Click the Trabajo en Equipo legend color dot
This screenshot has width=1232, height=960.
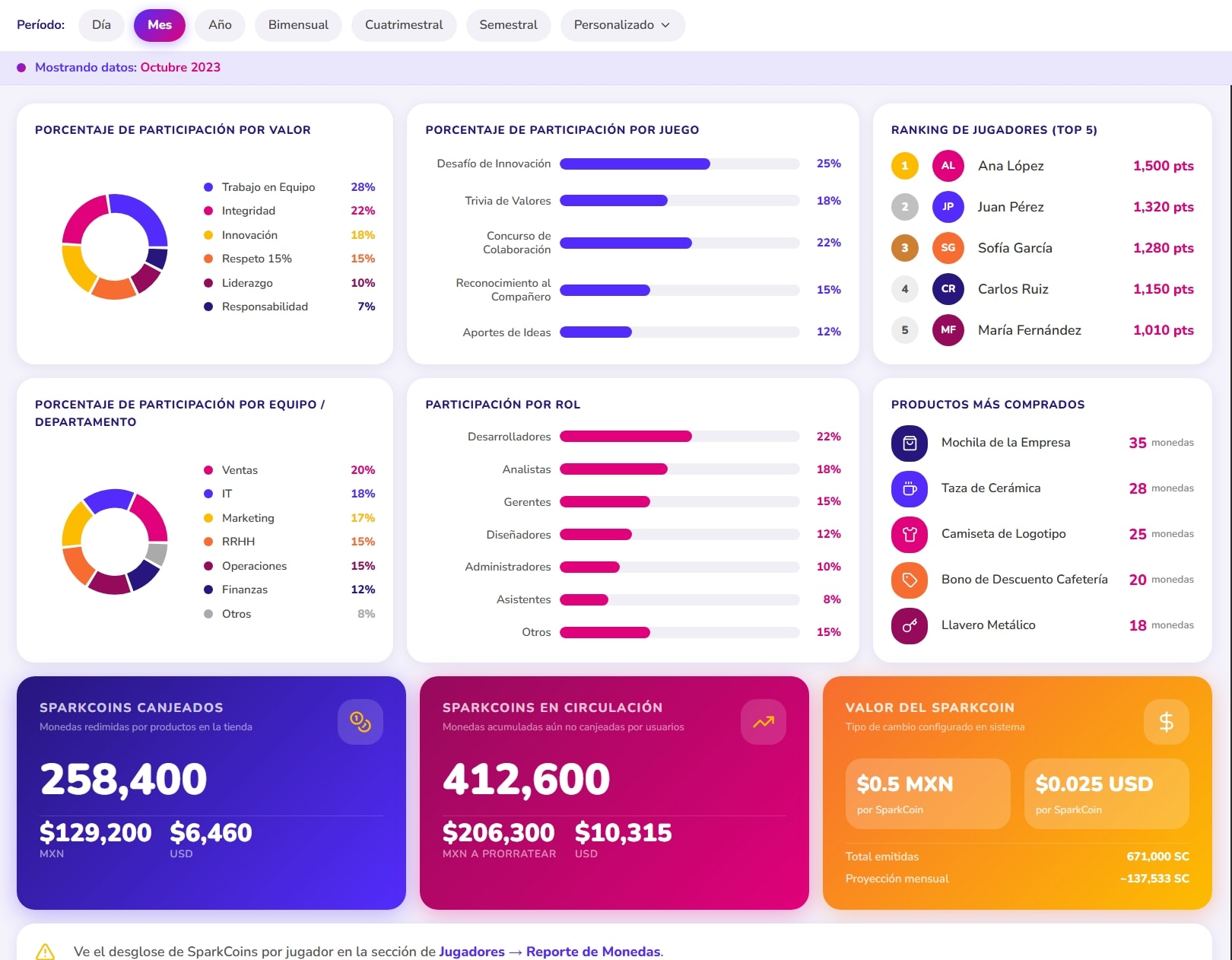pos(208,187)
